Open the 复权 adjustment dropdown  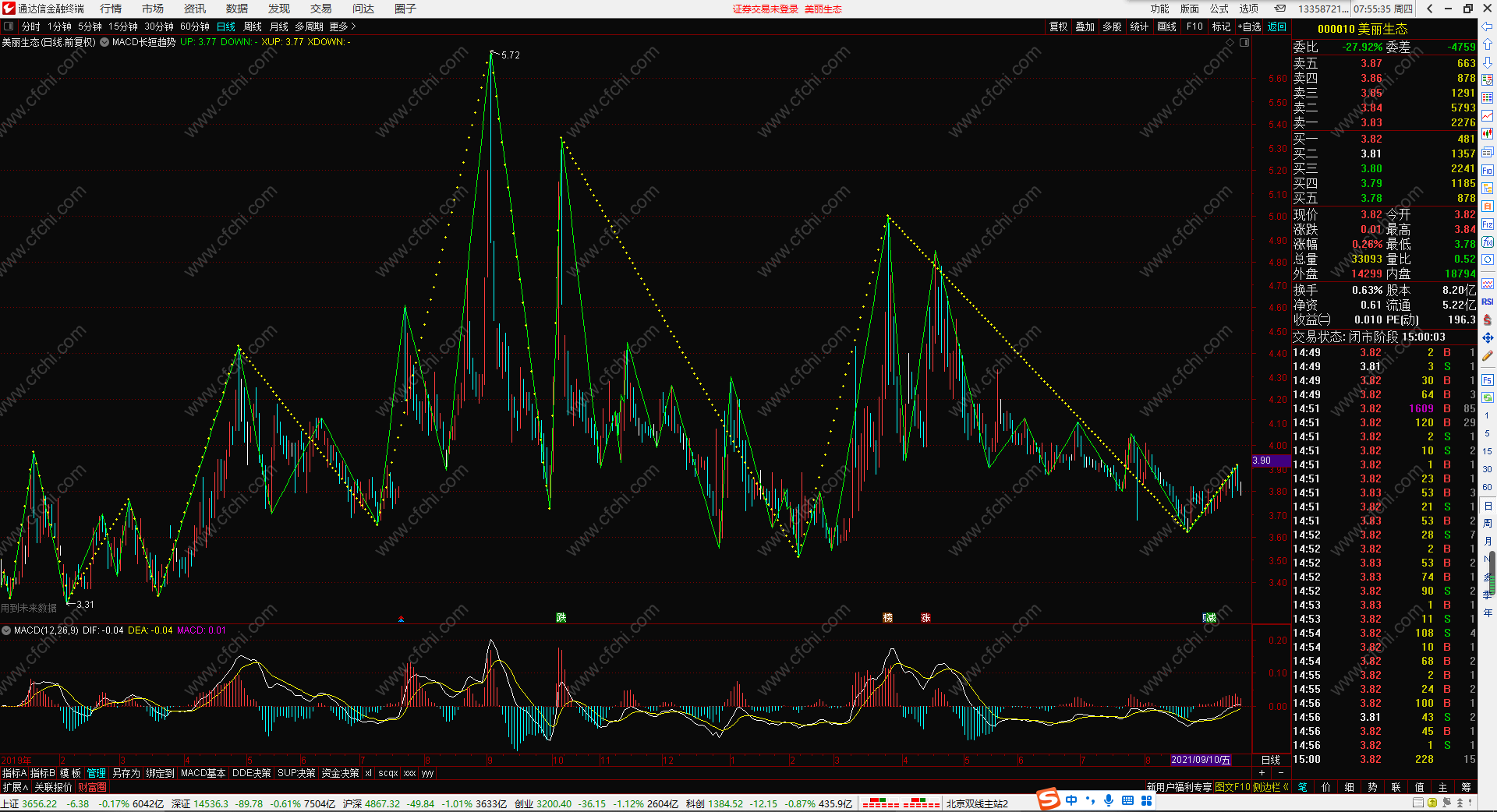[x=1058, y=26]
